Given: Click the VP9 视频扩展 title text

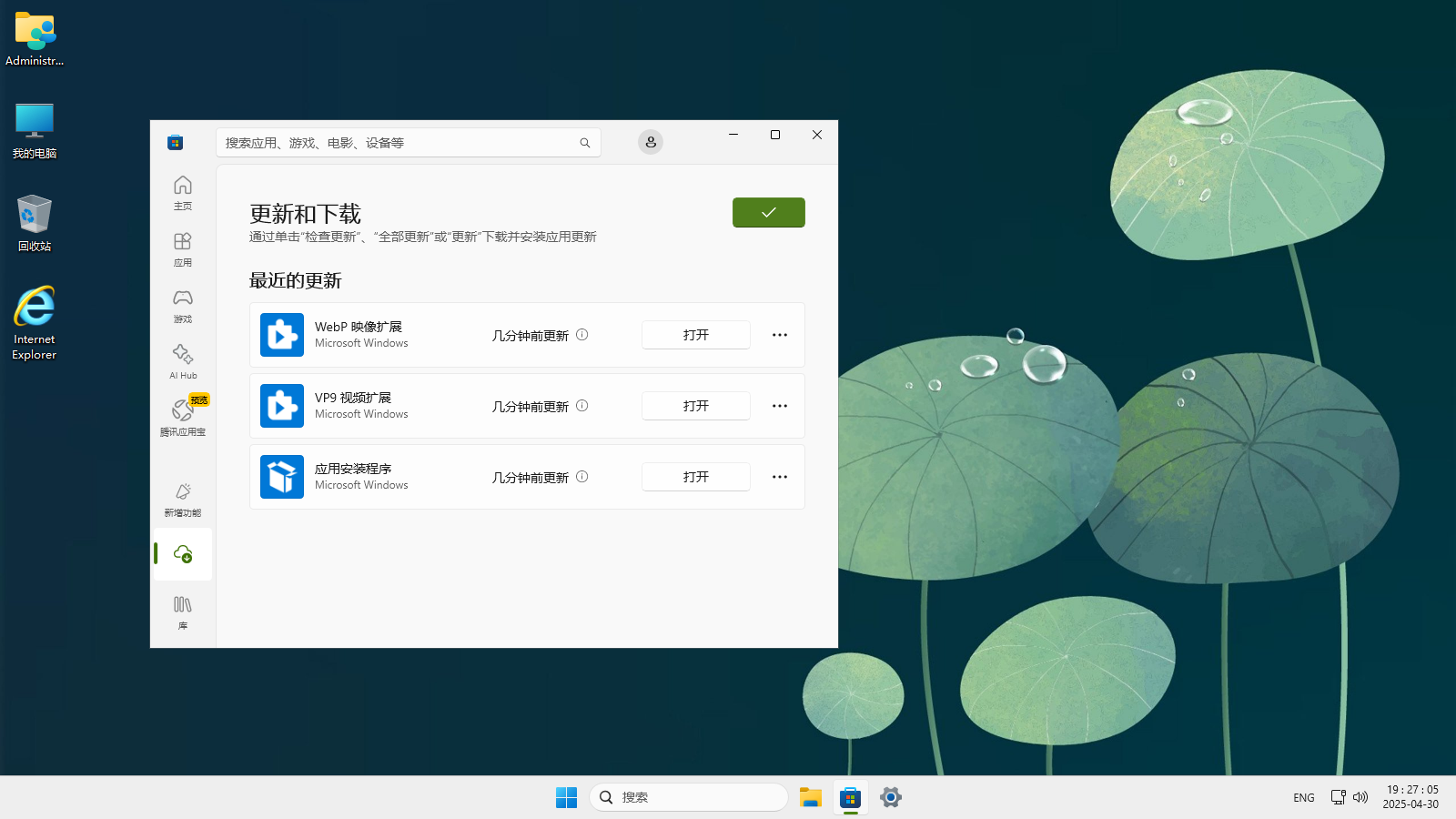Looking at the screenshot, I should [x=353, y=398].
